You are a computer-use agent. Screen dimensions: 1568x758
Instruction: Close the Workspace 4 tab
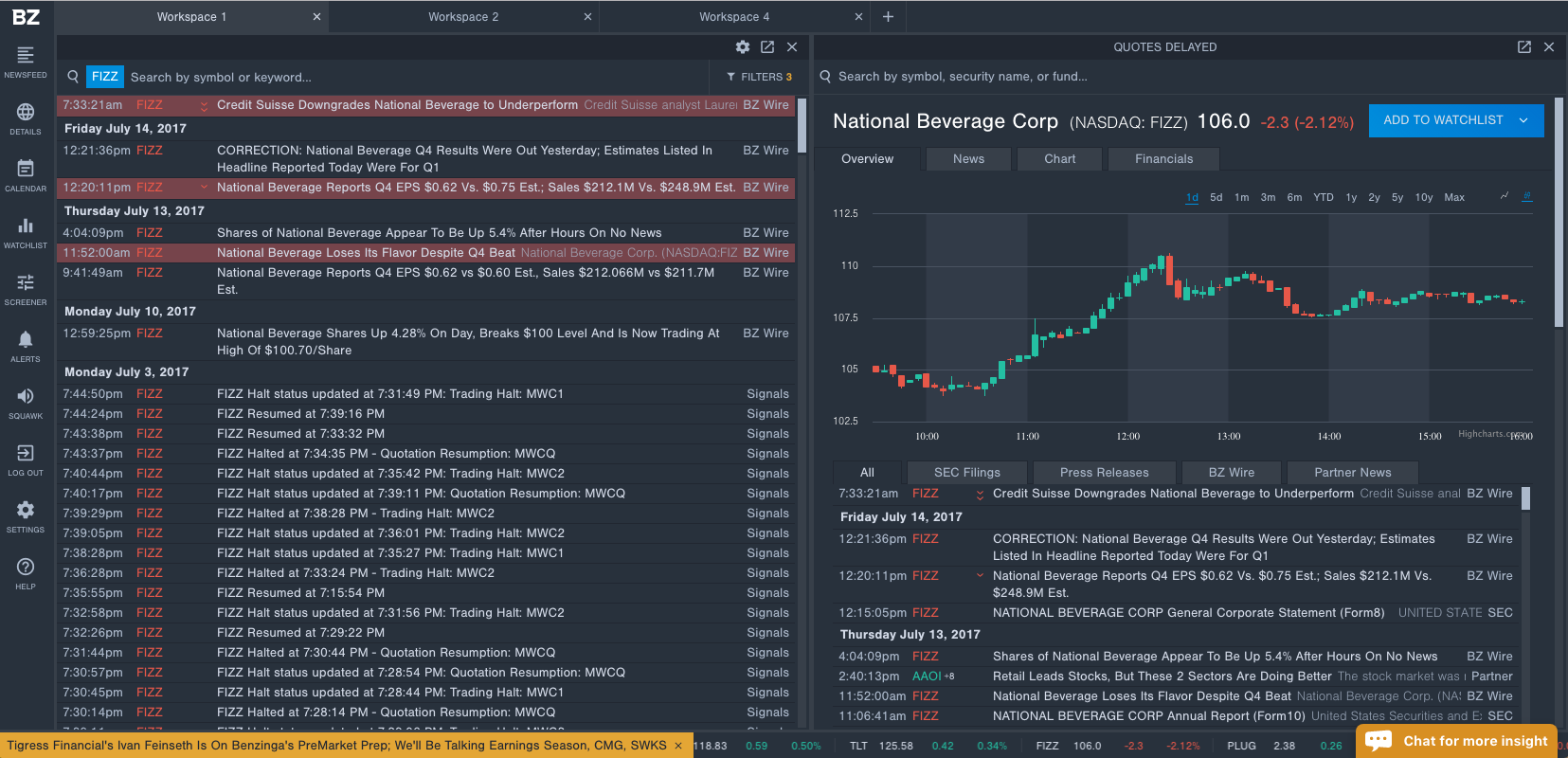858,17
